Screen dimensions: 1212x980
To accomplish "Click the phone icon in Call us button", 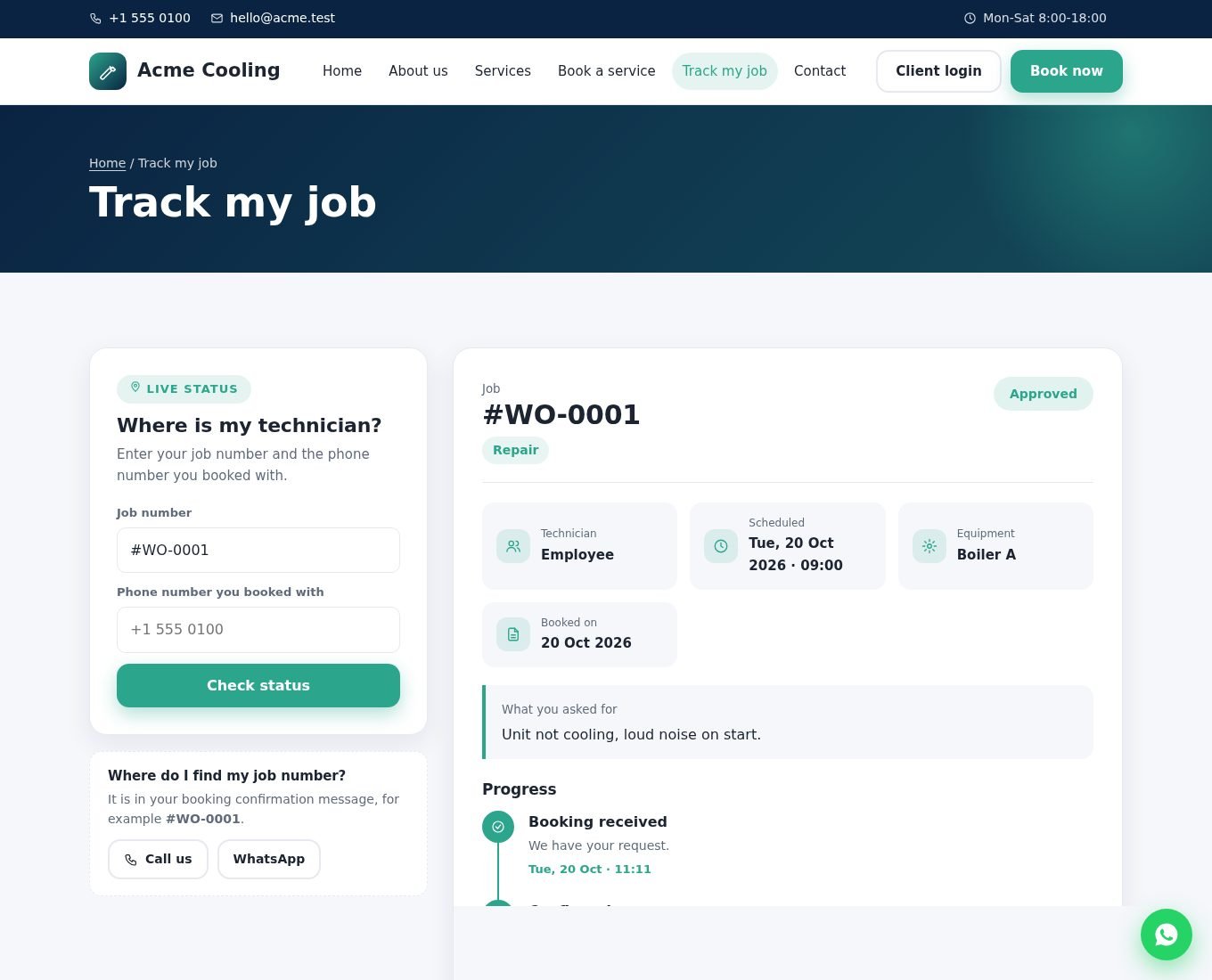I will pyautogui.click(x=131, y=860).
